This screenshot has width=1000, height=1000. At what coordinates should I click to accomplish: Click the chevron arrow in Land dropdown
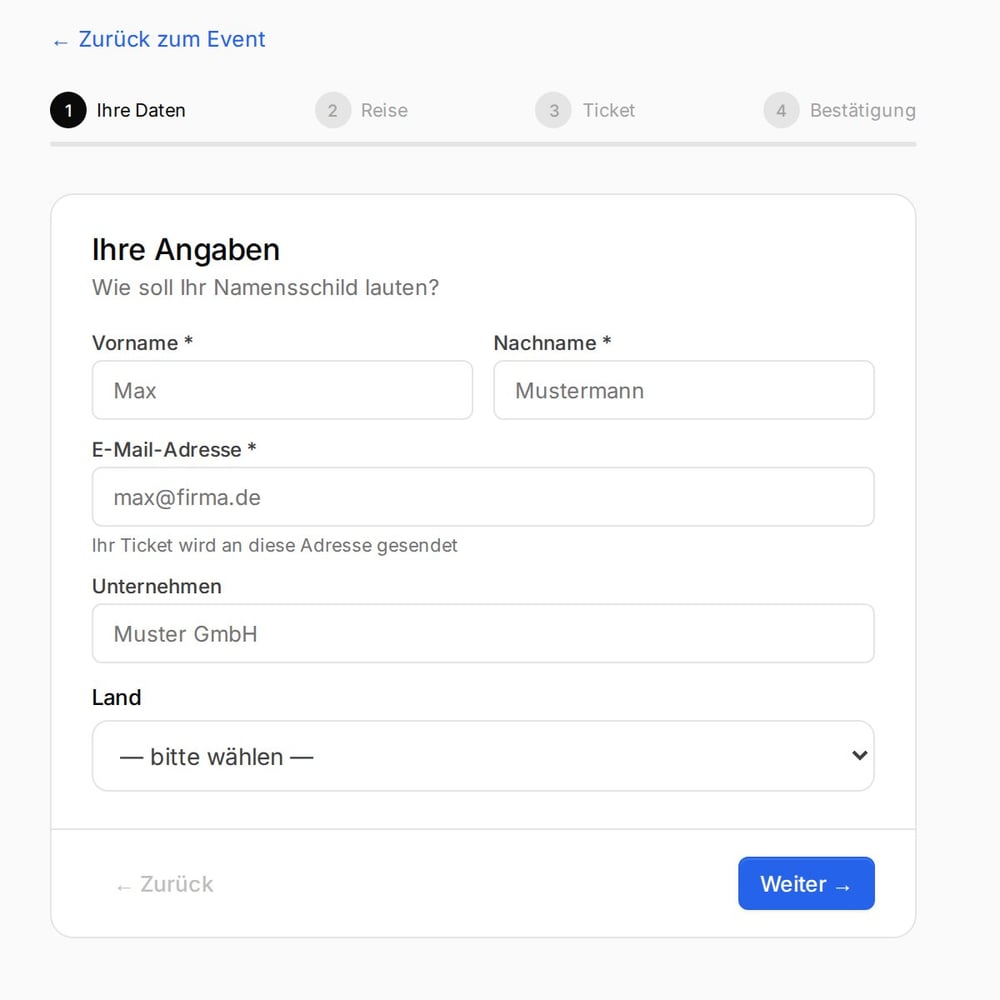859,756
